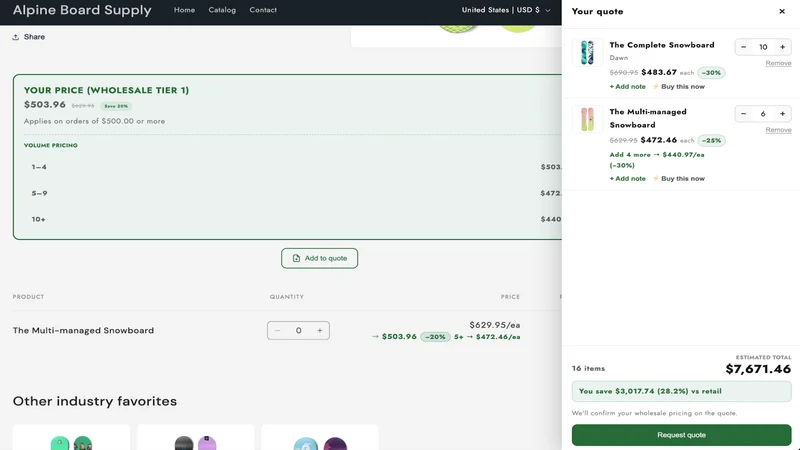Image resolution: width=800 pixels, height=450 pixels.
Task: Click the -30% discount badge
Action: (711, 73)
